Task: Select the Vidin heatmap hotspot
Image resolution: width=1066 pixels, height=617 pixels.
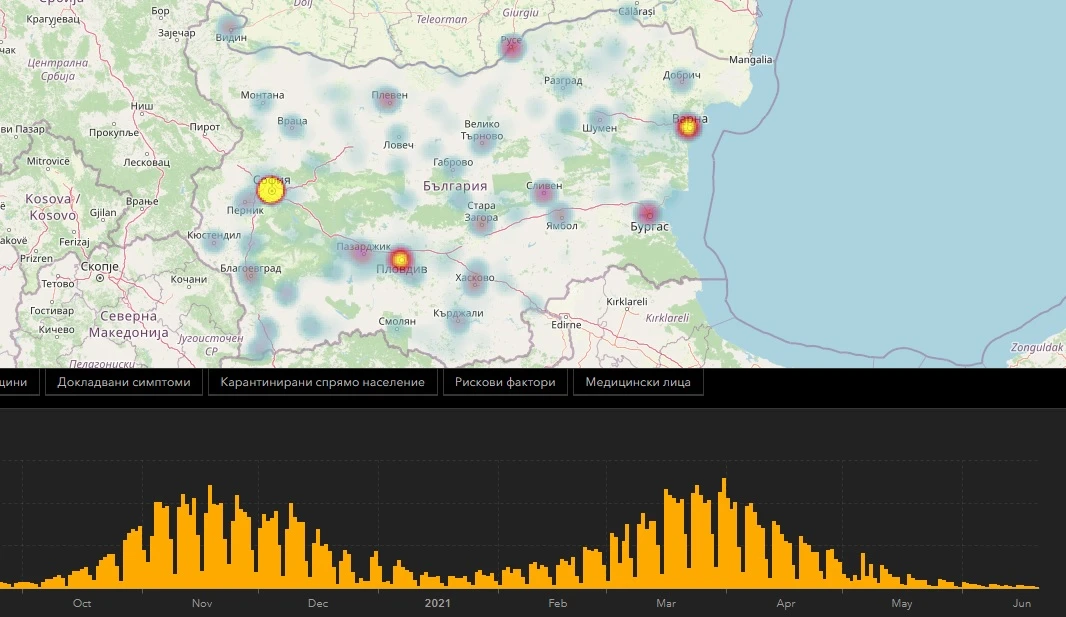Action: (x=231, y=29)
